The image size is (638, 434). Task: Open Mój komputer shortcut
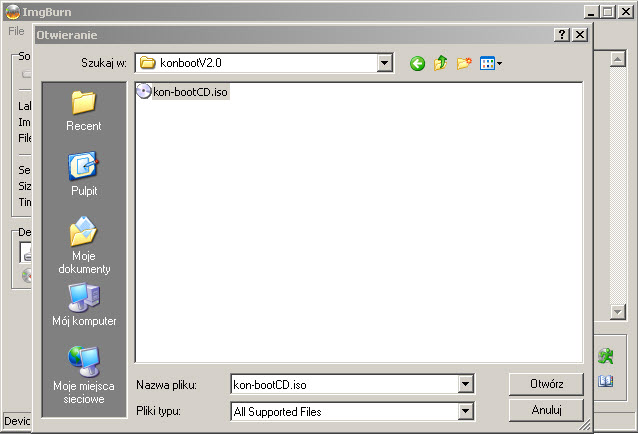pyautogui.click(x=84, y=305)
